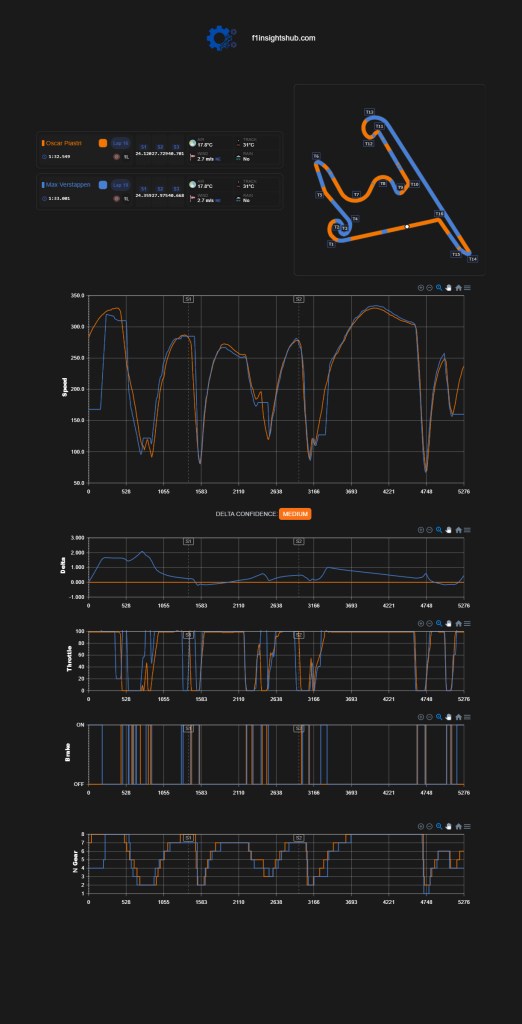Click the Lap badge in Max Verstappen's card
522x1024 pixels.
[120, 185]
